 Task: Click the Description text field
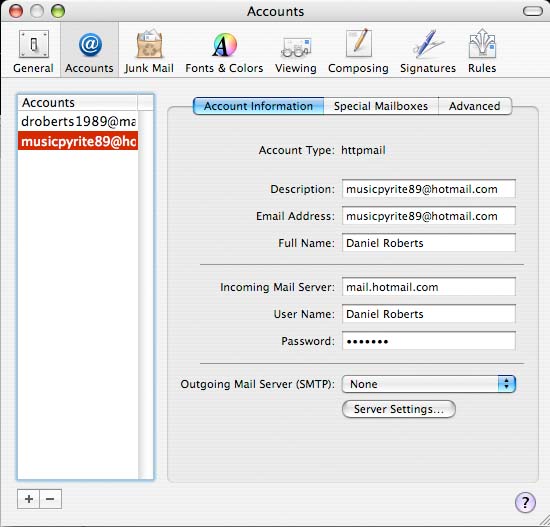point(429,189)
